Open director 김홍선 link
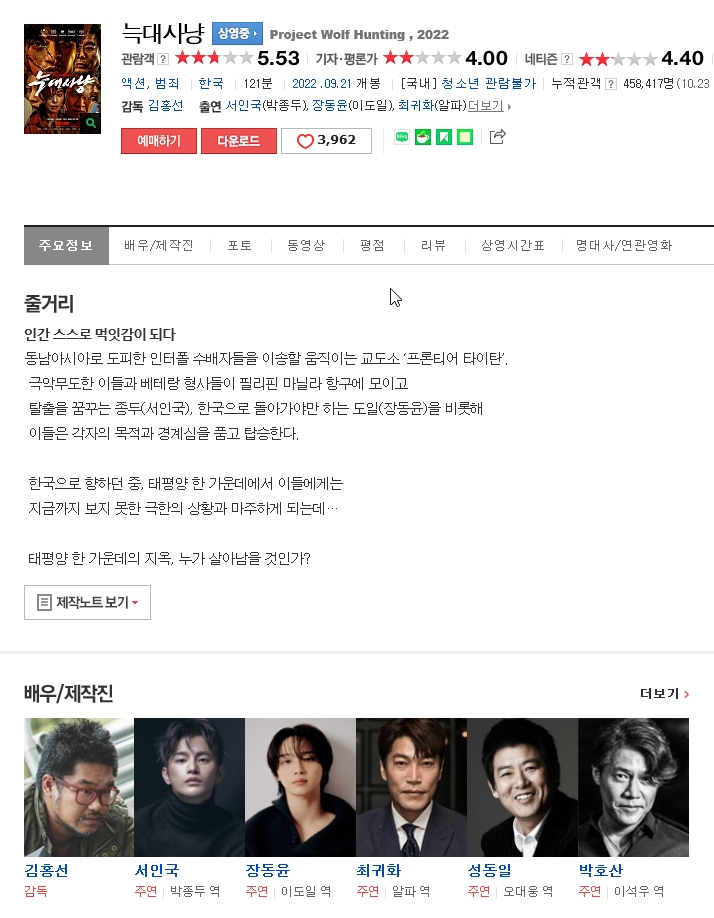714x918 pixels. tap(166, 105)
